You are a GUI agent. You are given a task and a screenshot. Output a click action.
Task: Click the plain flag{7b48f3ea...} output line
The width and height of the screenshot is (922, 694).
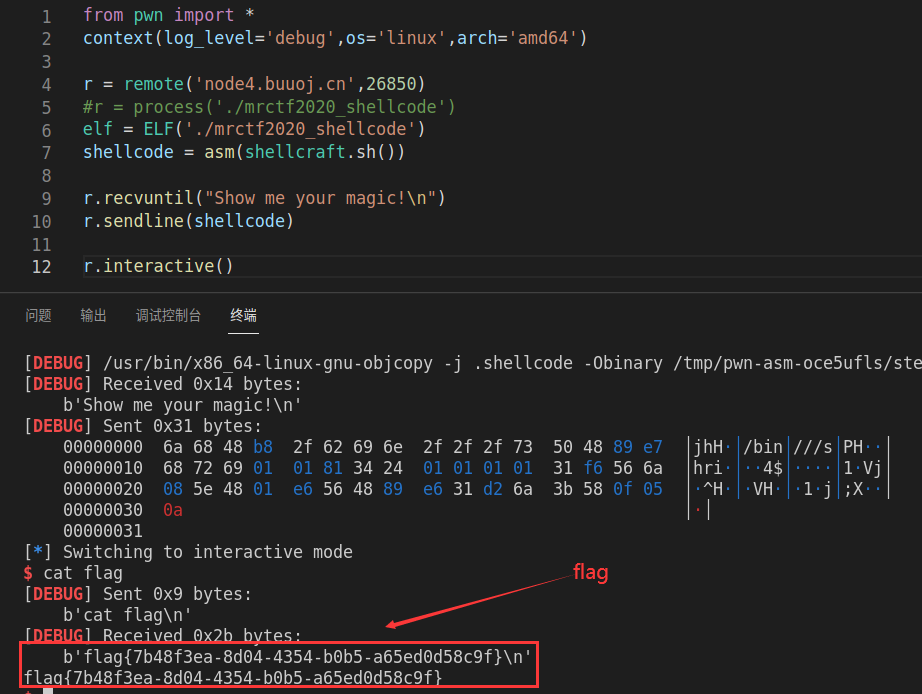coord(233,678)
